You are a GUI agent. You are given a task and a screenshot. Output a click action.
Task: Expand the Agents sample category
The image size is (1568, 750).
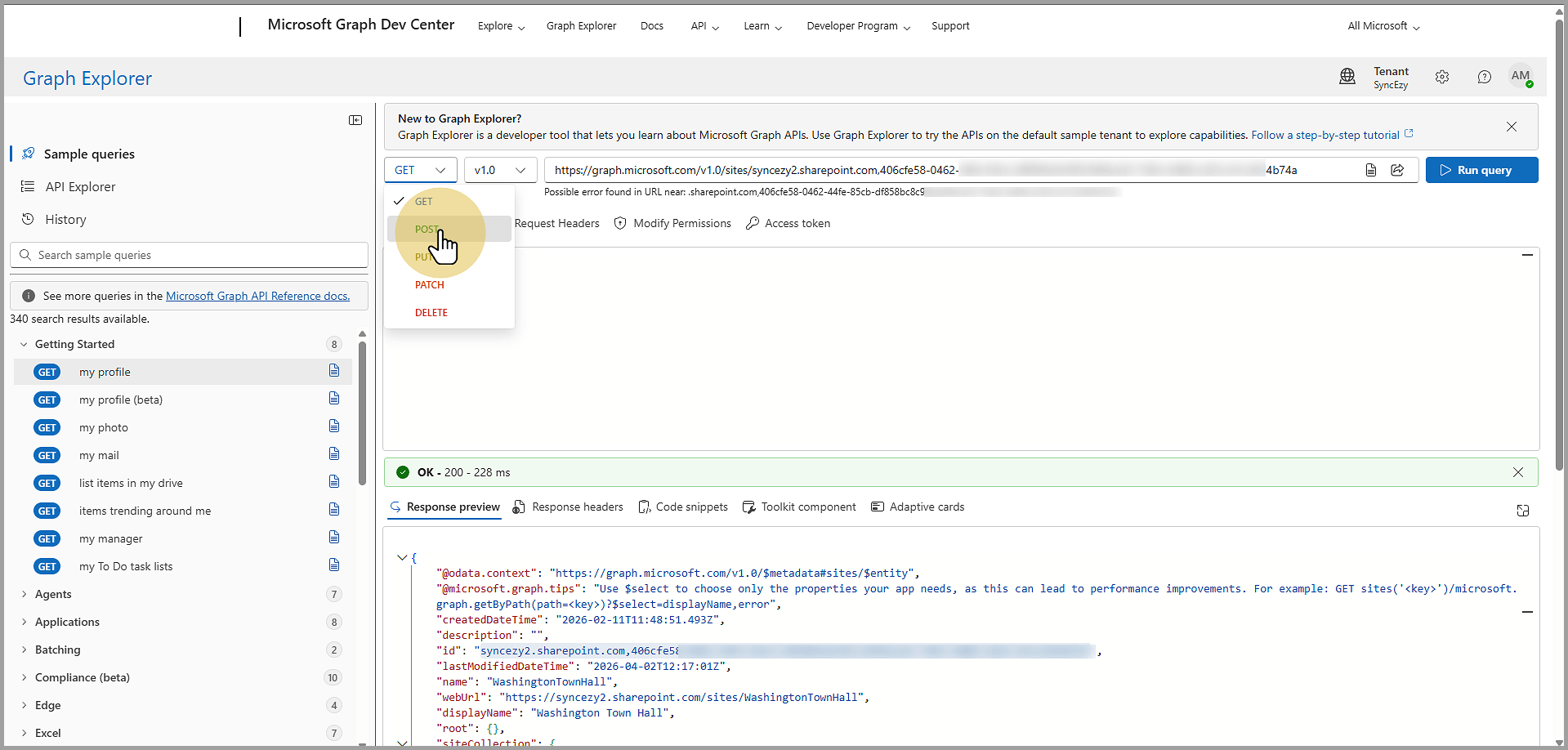[x=53, y=594]
